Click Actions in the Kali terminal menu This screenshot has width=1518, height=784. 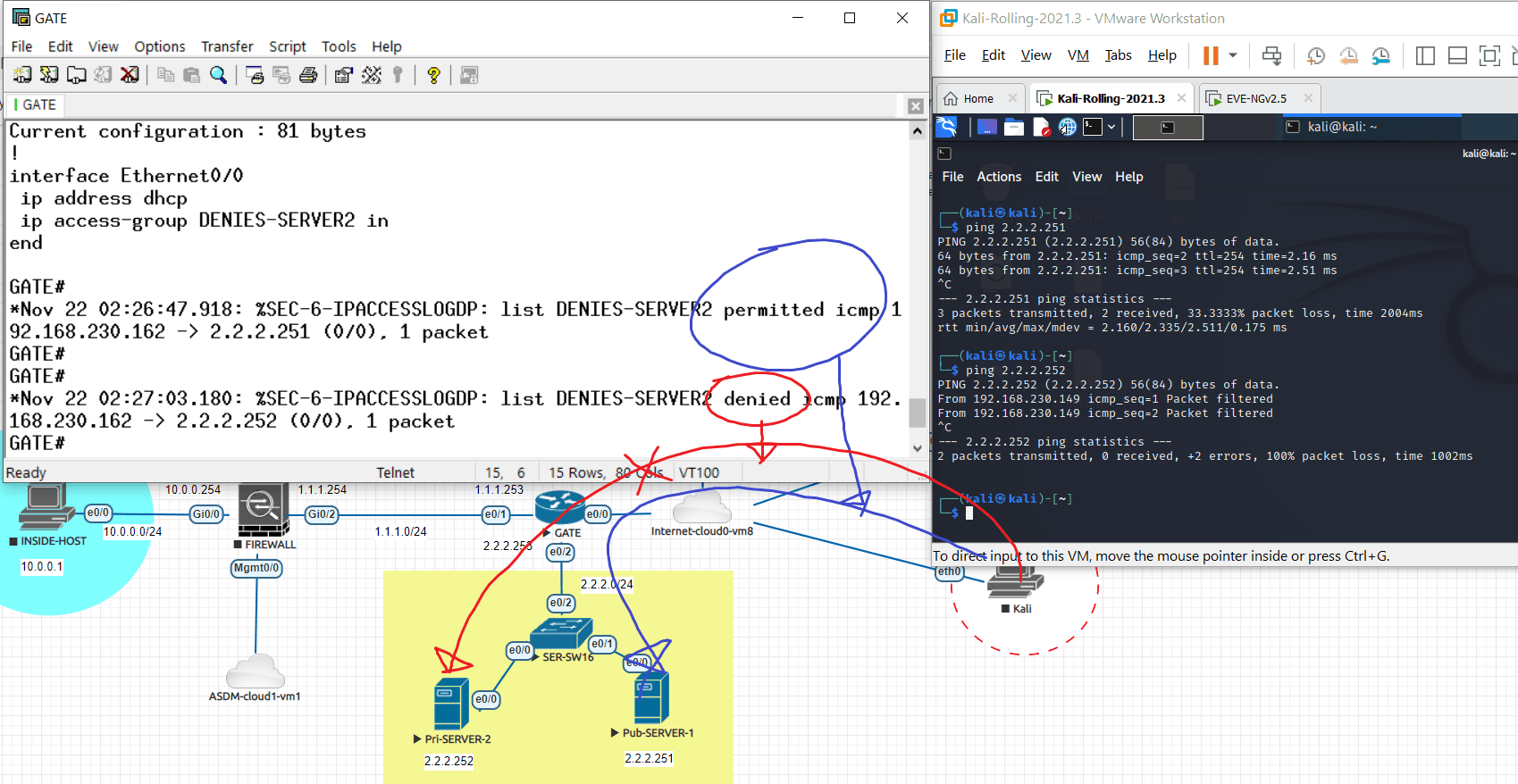coord(998,177)
